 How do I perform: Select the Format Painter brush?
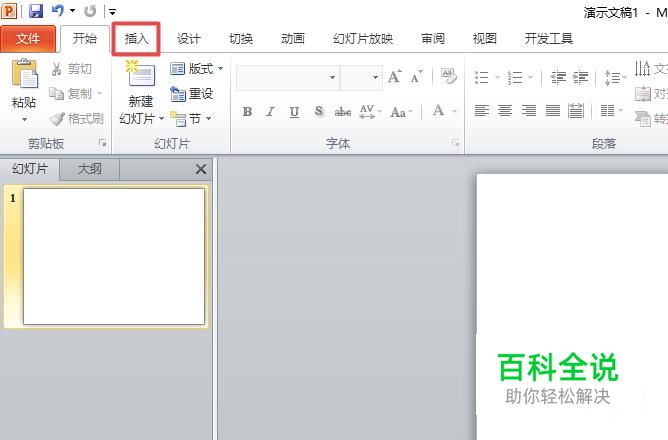click(x=57, y=118)
